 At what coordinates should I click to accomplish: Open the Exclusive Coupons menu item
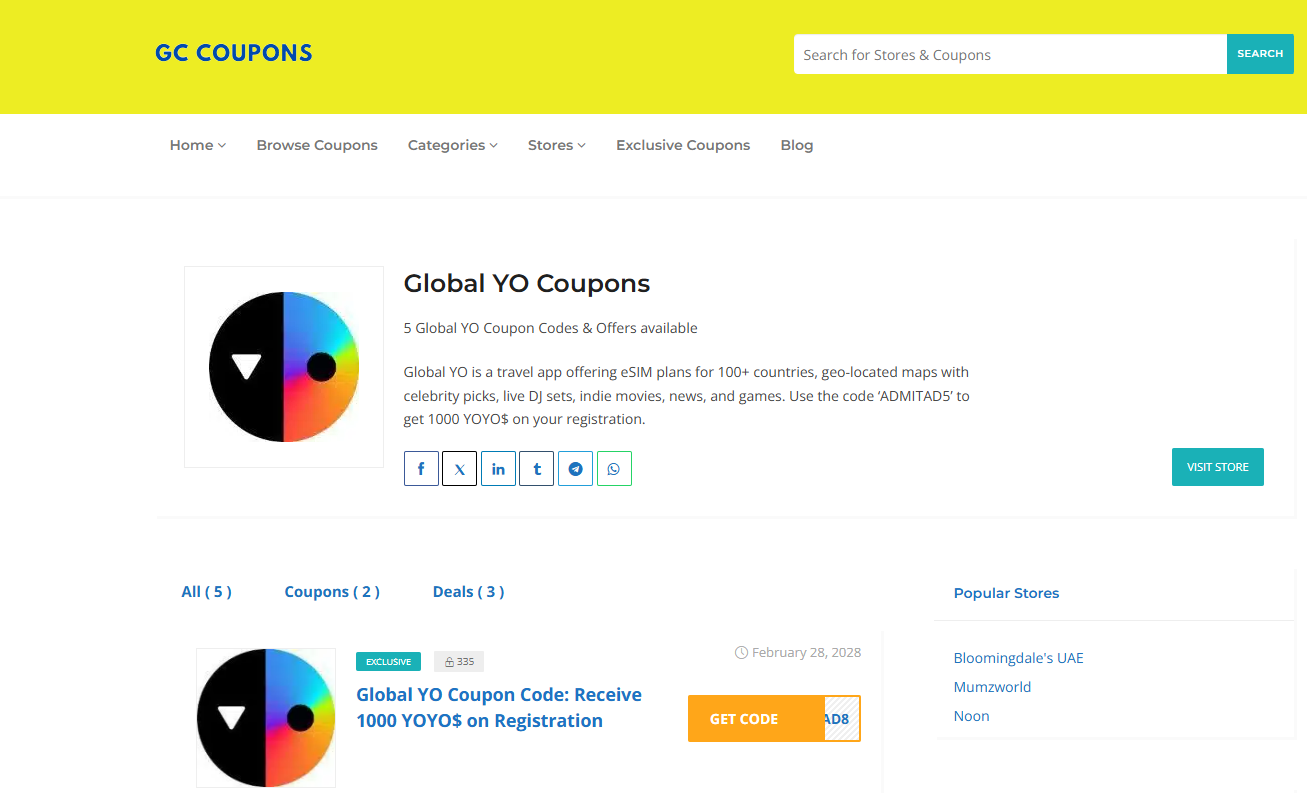(x=683, y=145)
